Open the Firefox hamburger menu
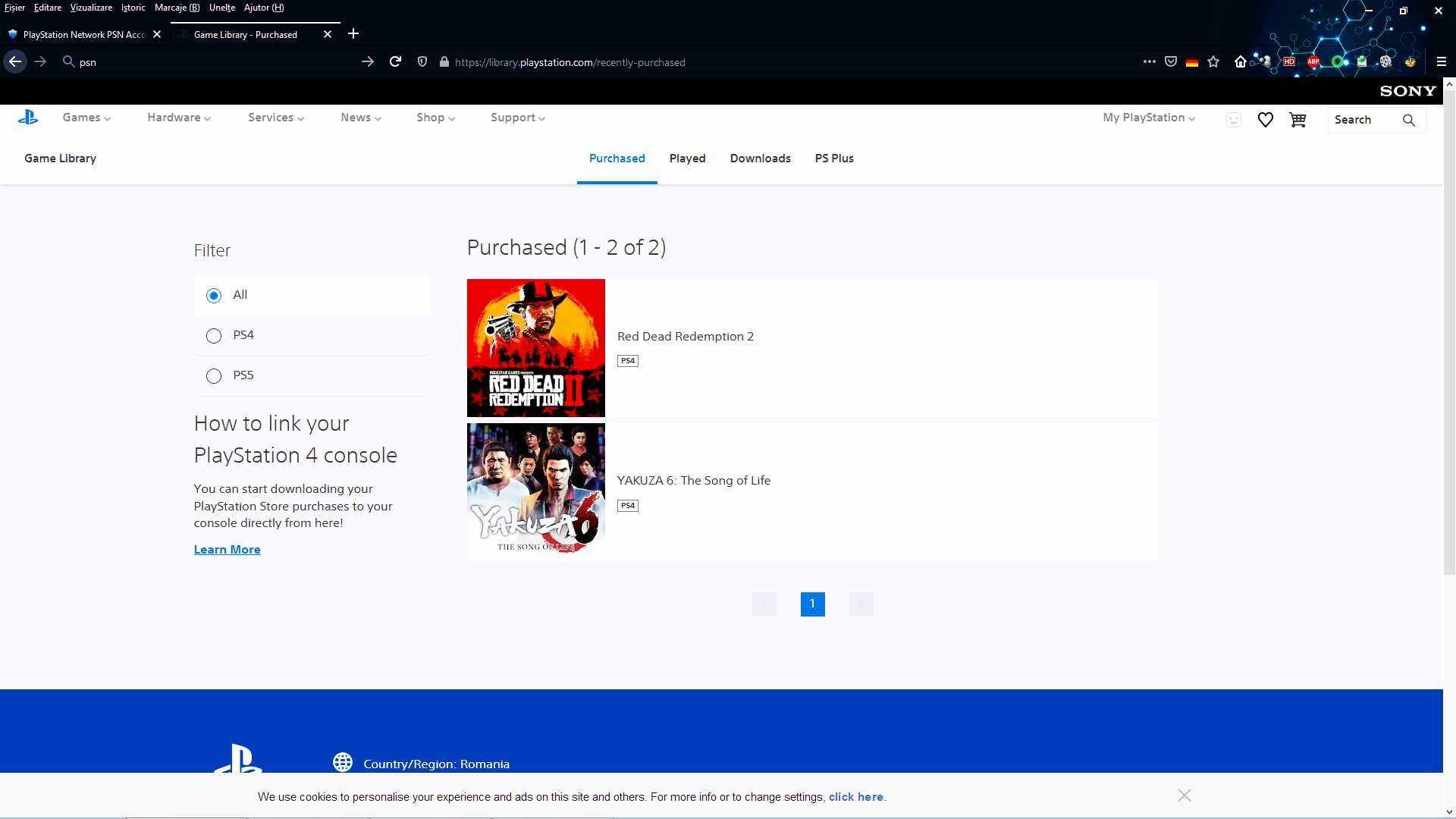 click(1442, 62)
